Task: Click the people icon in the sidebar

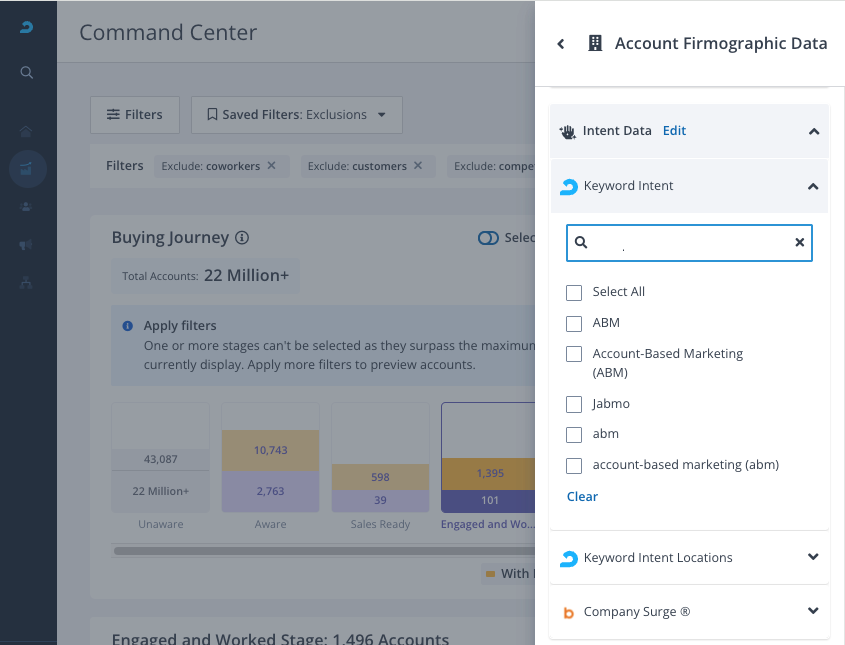Action: point(27,207)
